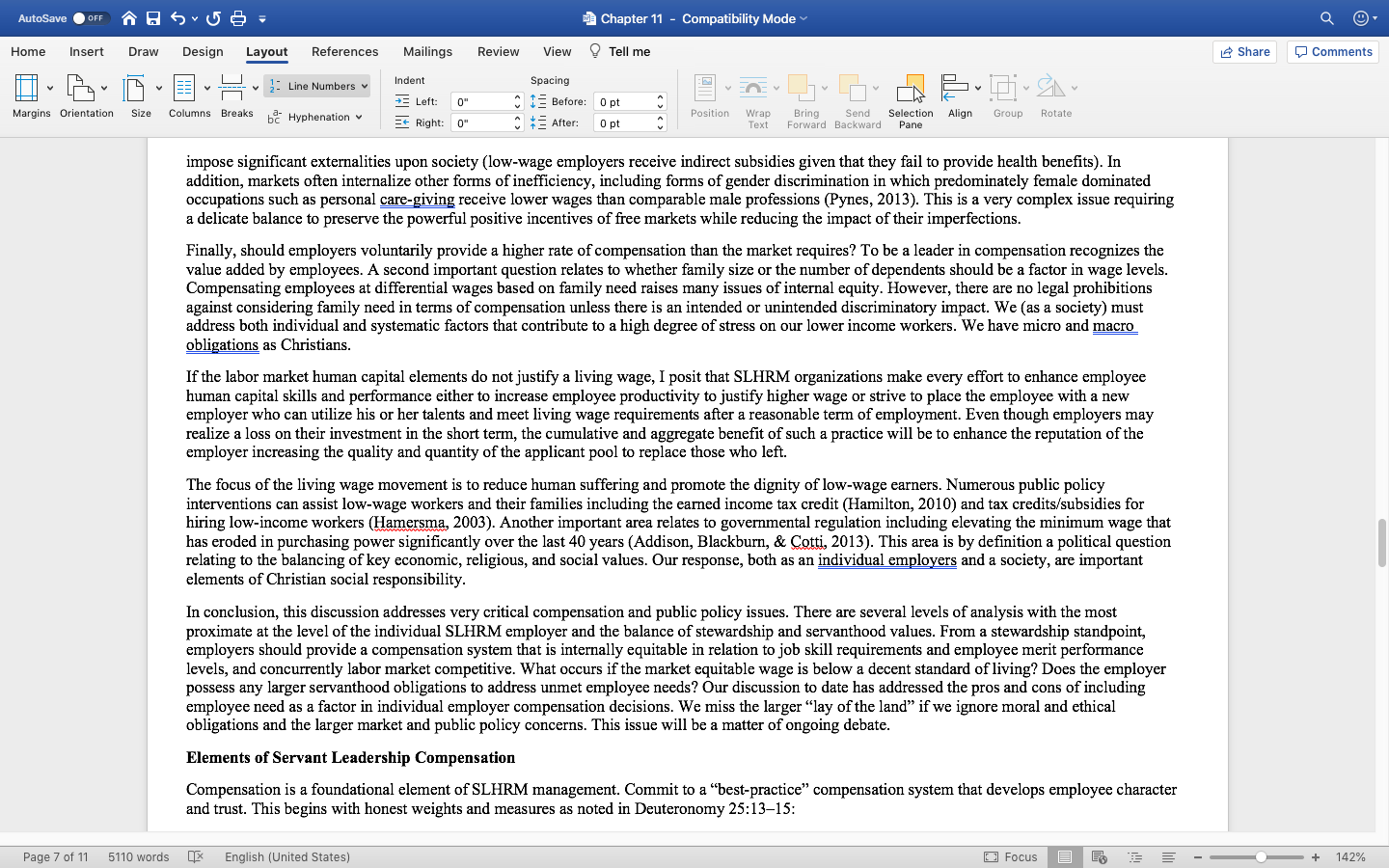Zoom out with the minus button

click(x=1198, y=856)
